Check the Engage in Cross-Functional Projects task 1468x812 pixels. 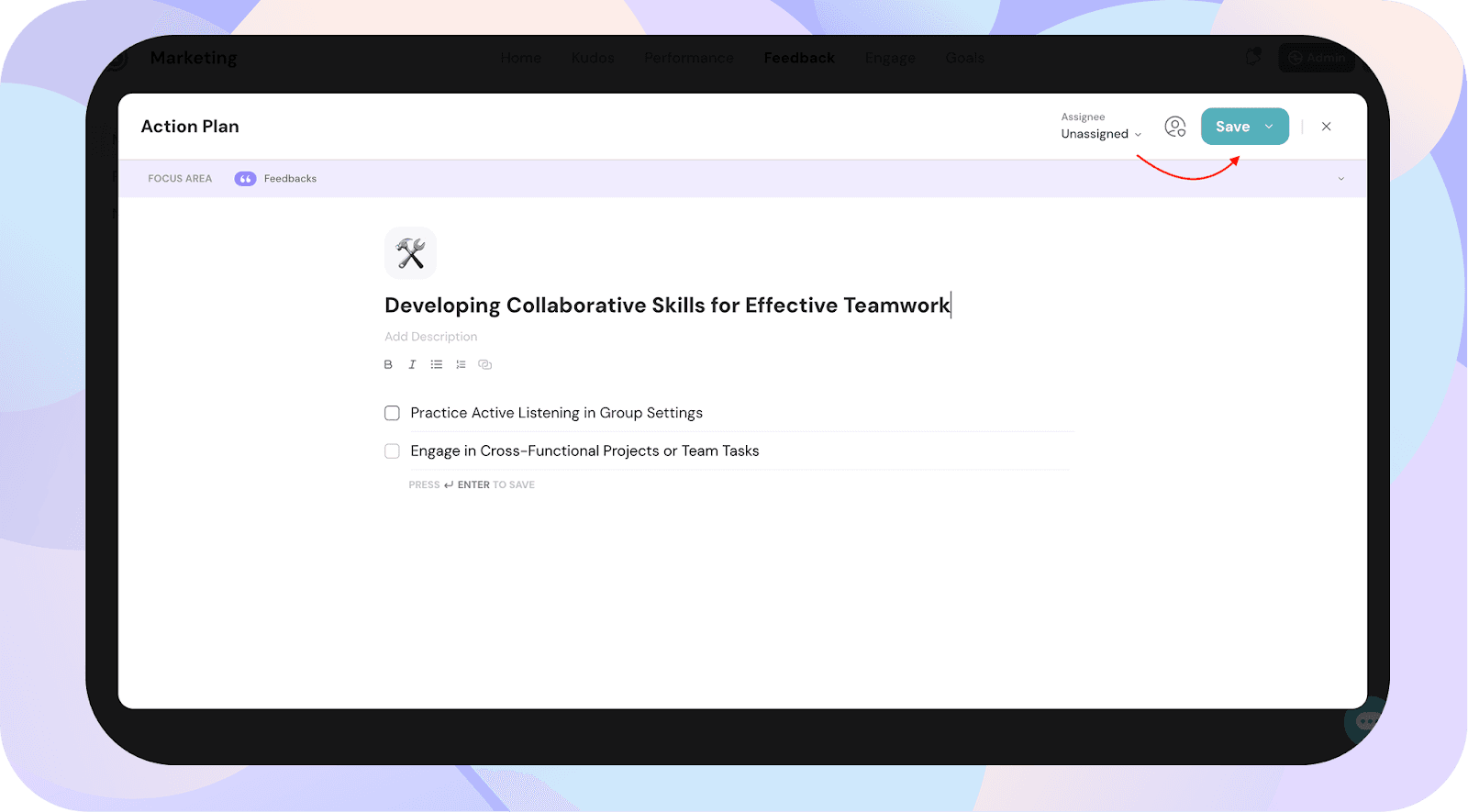[392, 451]
